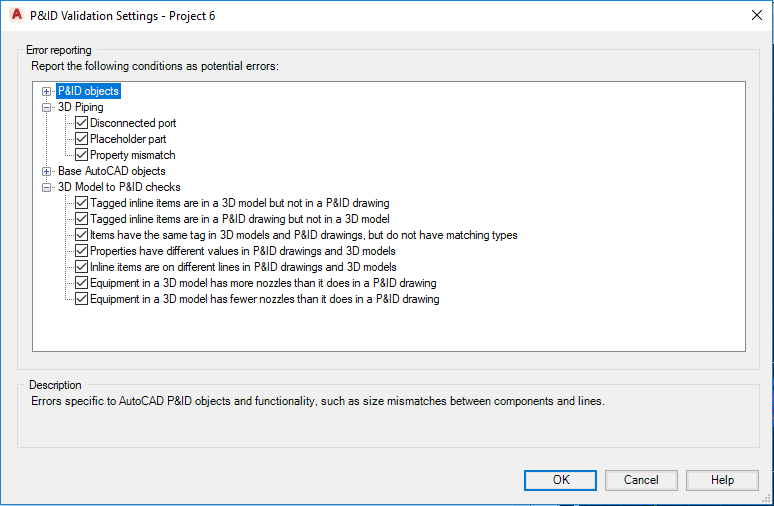The height and width of the screenshot is (506, 774).
Task: Uncheck Equipment has more nozzles checkbox
Action: [82, 283]
